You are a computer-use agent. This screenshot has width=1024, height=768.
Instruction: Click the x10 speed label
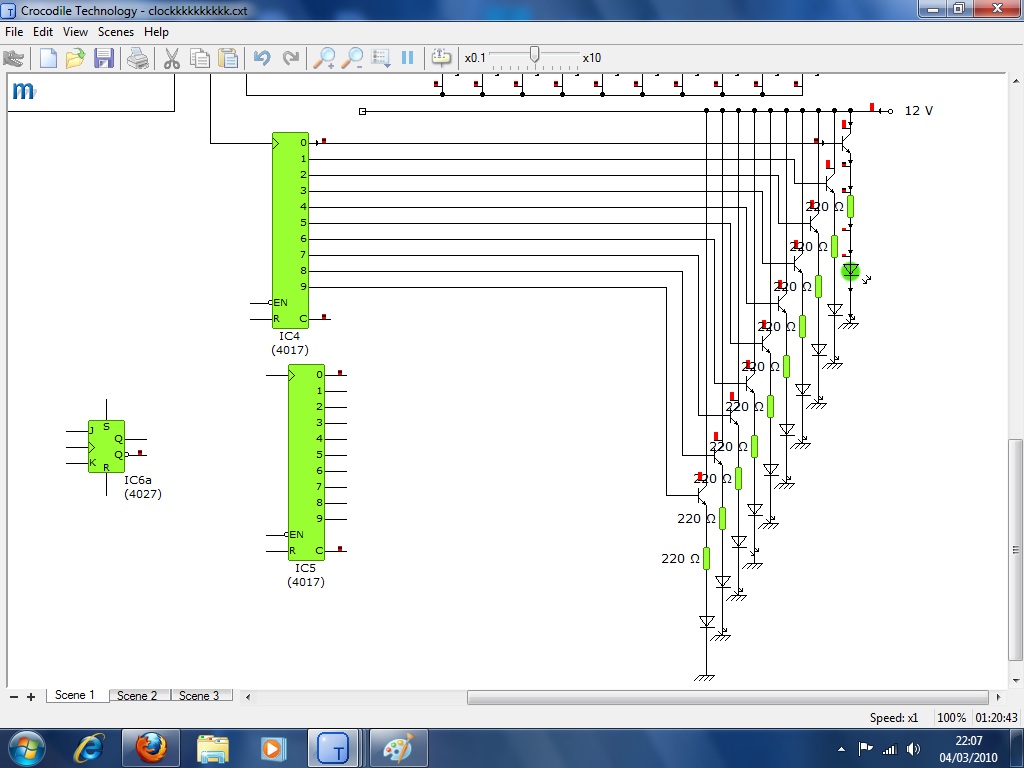592,58
